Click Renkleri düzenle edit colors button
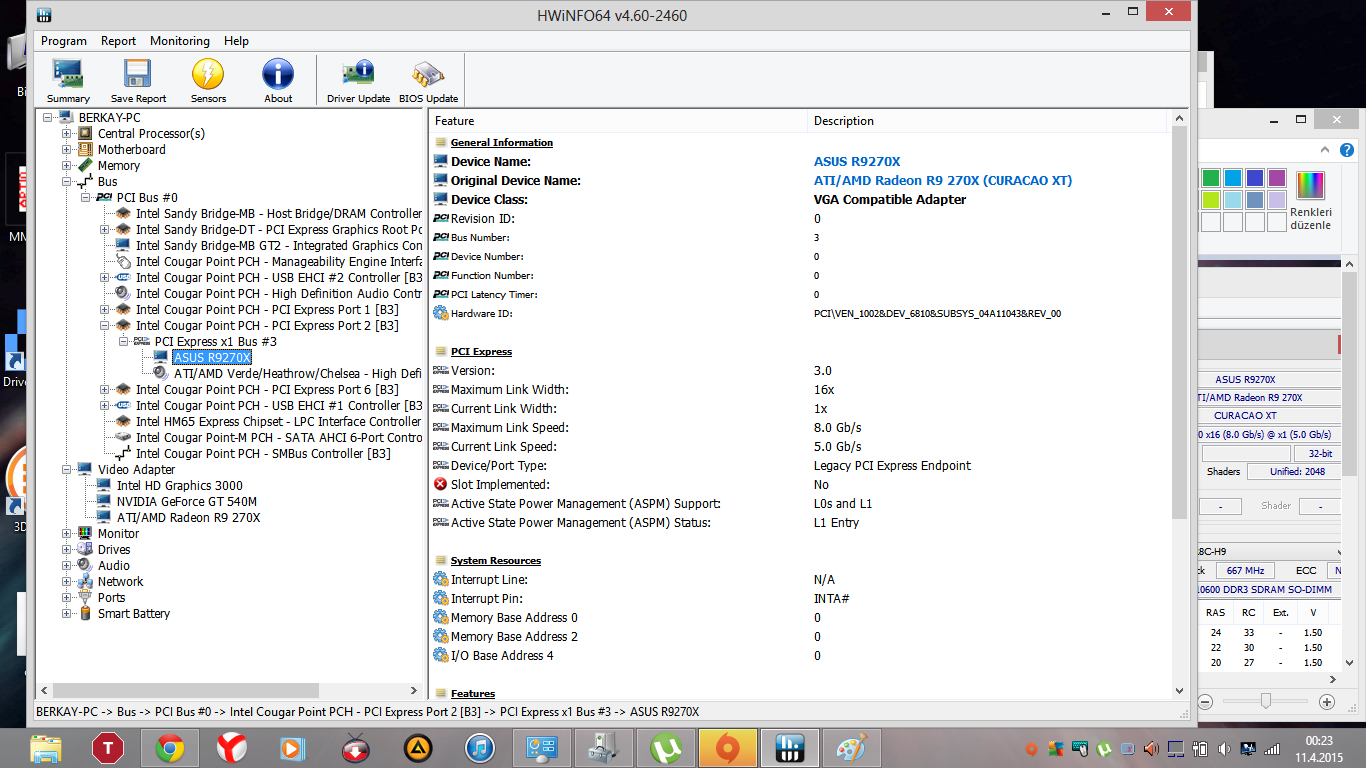The width and height of the screenshot is (1366, 768). [x=1310, y=200]
